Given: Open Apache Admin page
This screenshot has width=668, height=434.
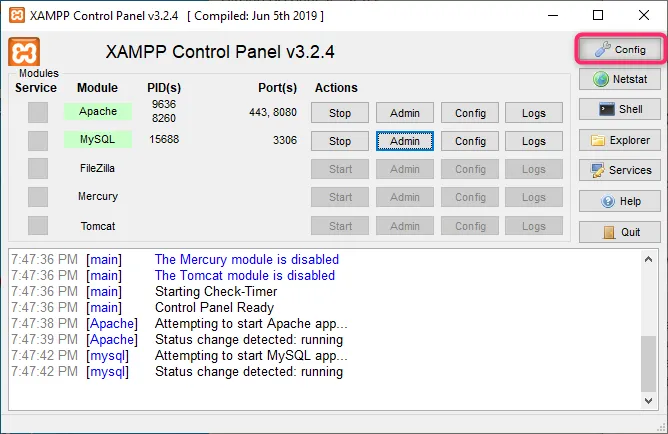Looking at the screenshot, I should tap(405, 113).
